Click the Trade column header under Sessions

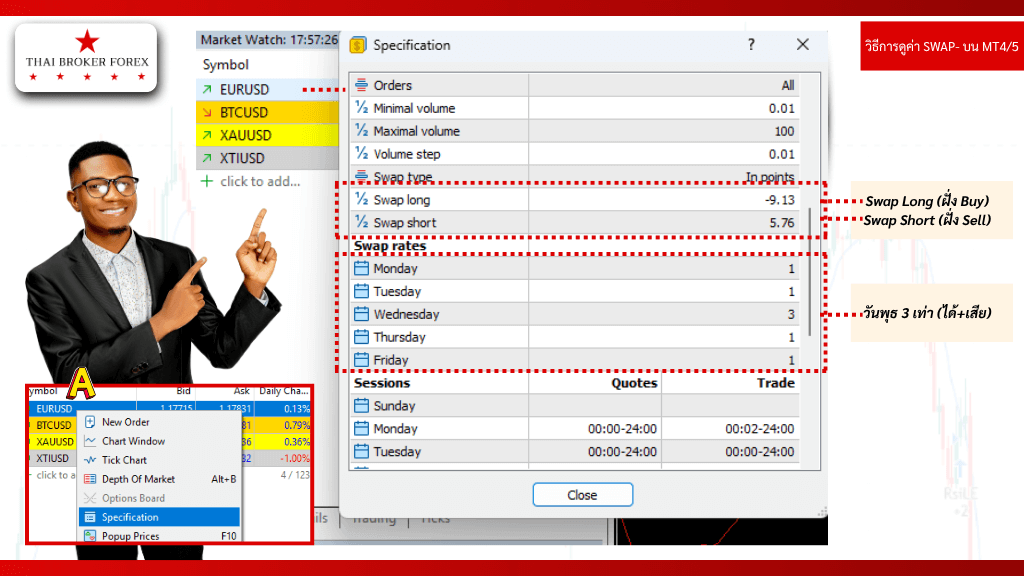pyautogui.click(x=776, y=383)
